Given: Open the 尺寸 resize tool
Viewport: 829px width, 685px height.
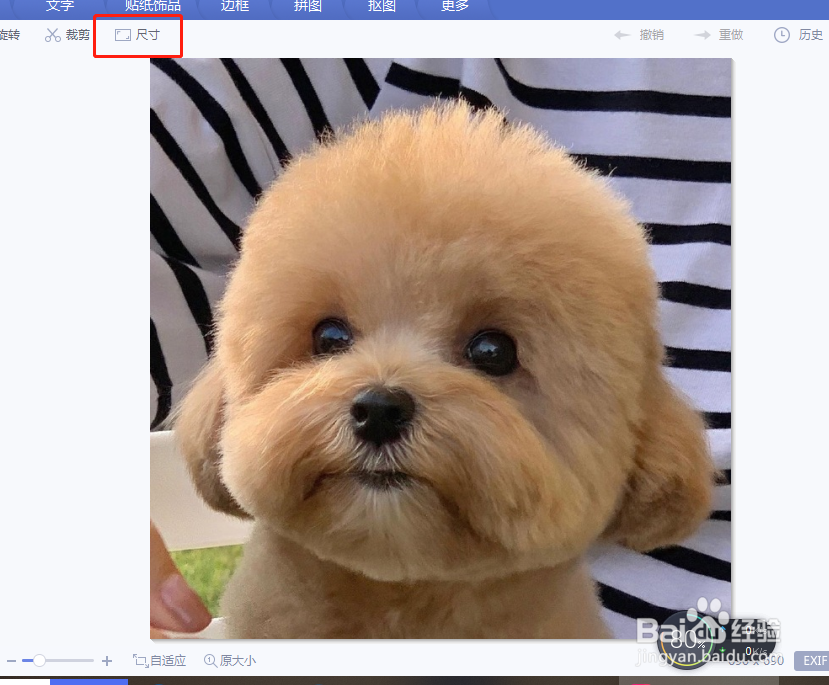Looking at the screenshot, I should click(x=137, y=35).
